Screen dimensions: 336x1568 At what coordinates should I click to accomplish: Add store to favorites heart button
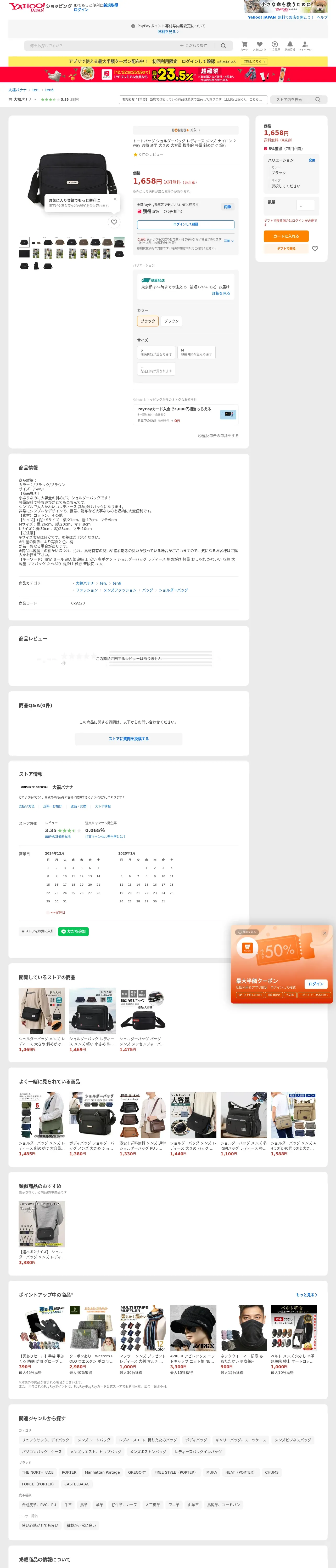tap(37, 931)
